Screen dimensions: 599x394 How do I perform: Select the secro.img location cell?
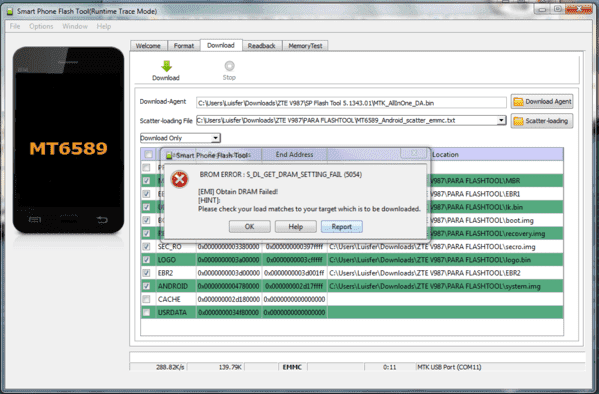445,246
